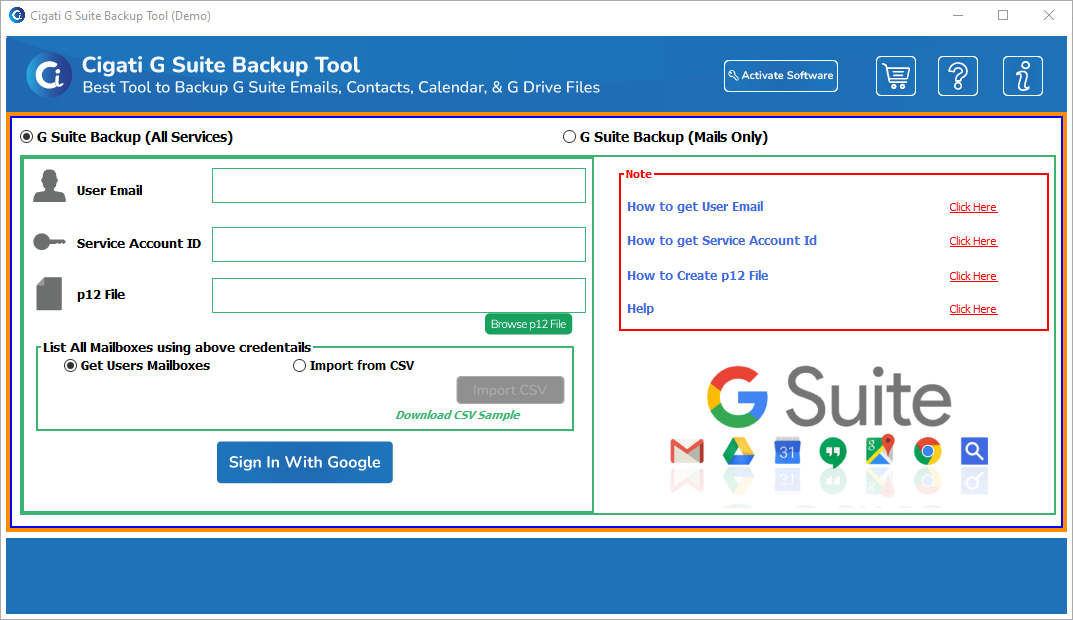Click the Gmail icon under G Suite

pyautogui.click(x=687, y=451)
